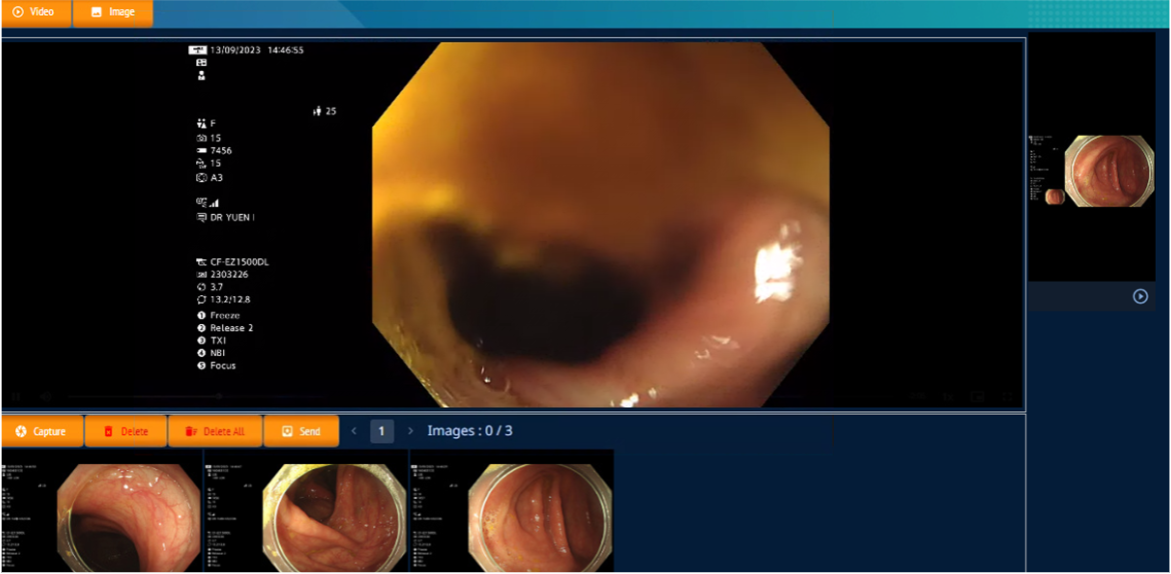
Task: Switch to the Video tab
Action: coord(36,13)
